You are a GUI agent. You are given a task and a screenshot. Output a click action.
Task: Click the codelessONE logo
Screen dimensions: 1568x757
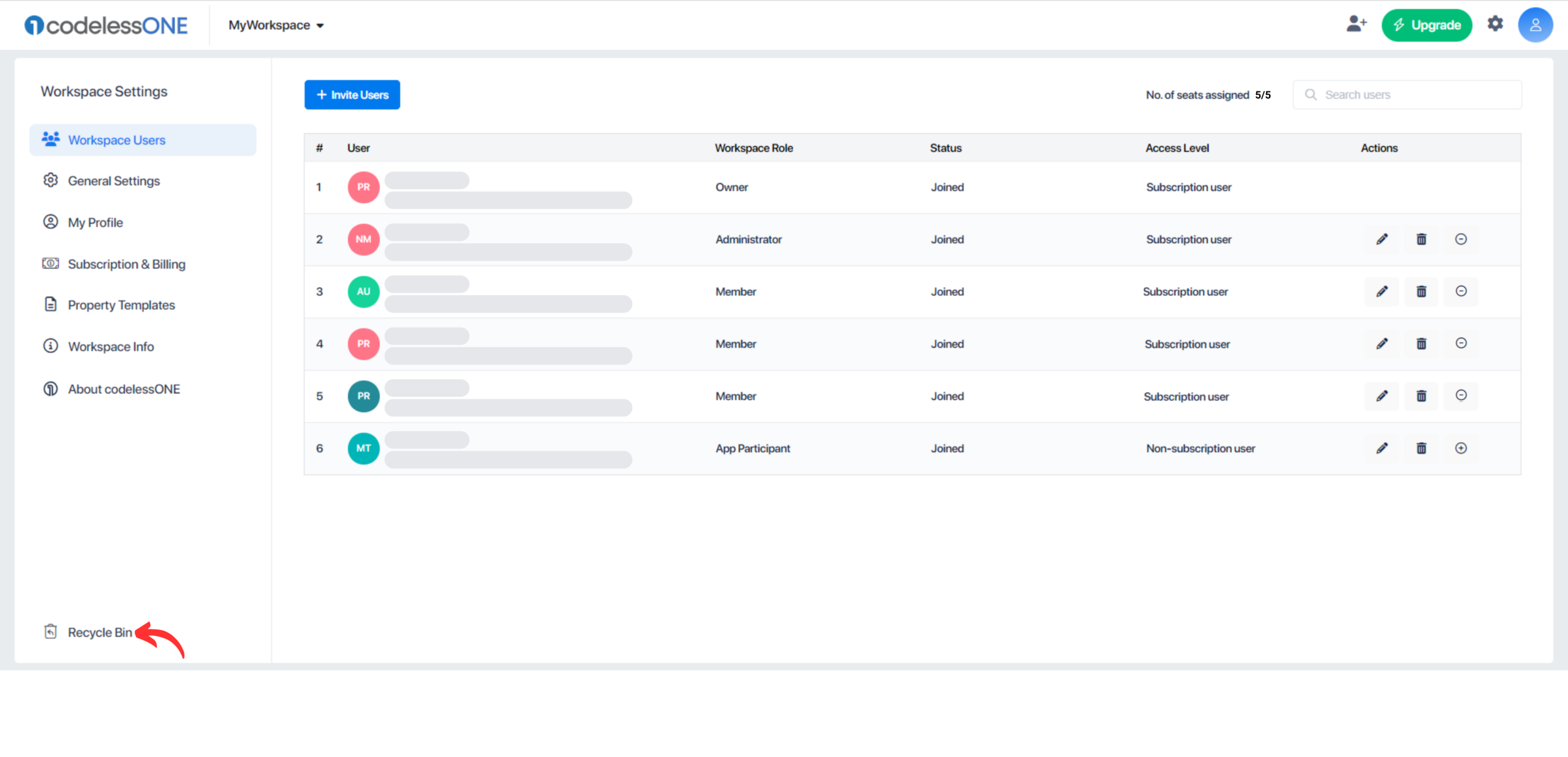tap(106, 25)
